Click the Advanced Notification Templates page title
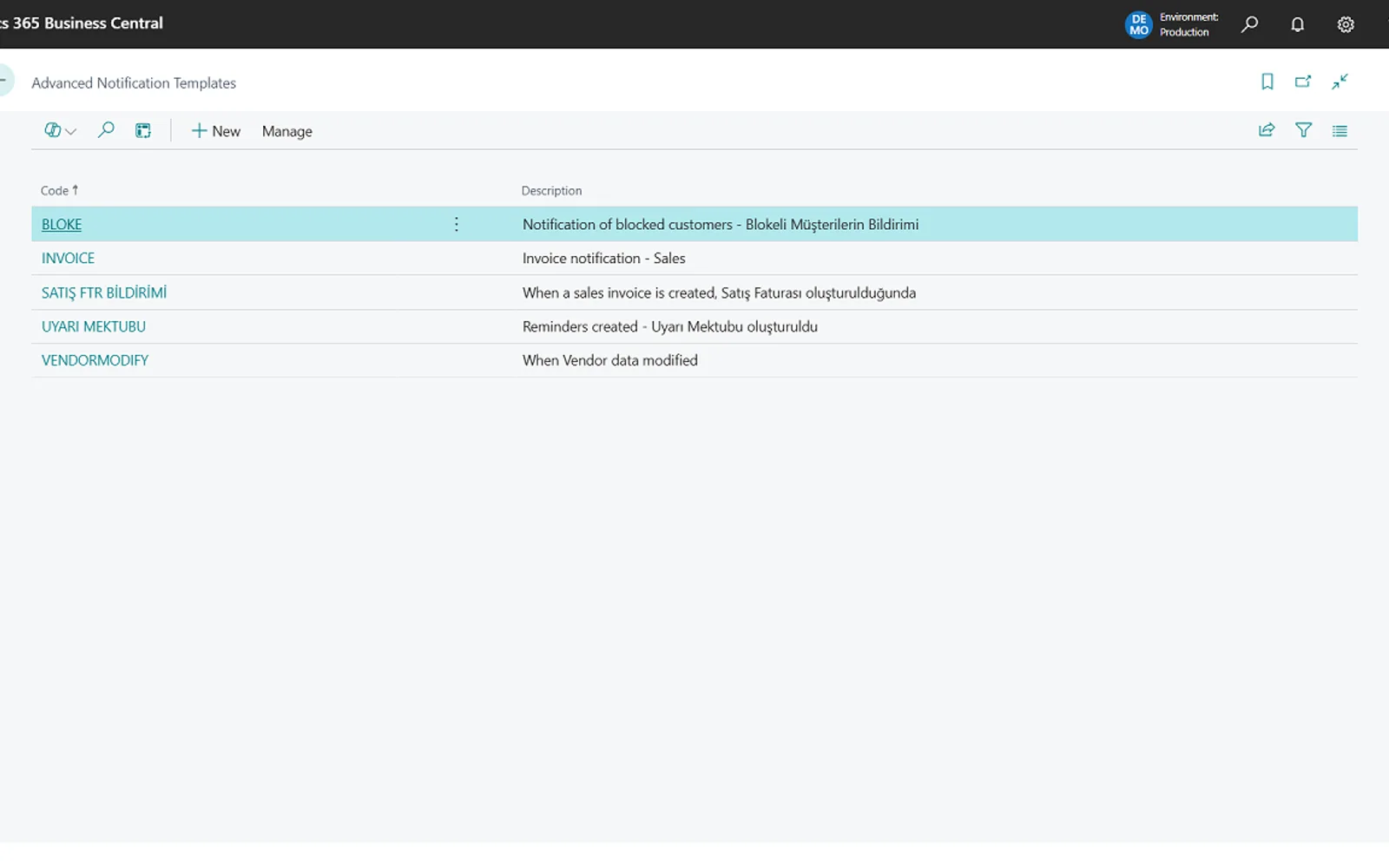 tap(134, 83)
